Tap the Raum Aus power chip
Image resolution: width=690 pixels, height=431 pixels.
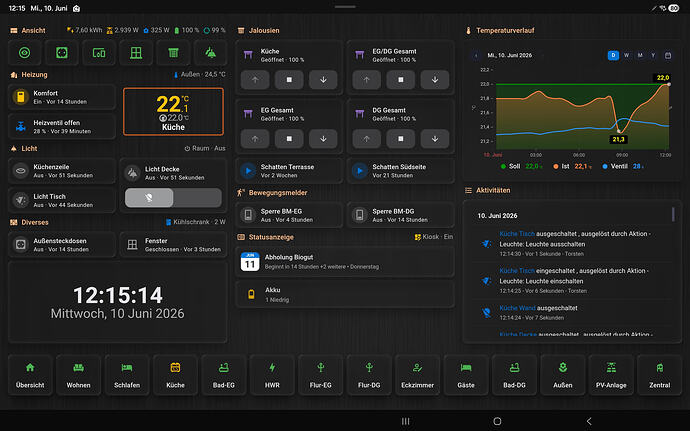click(205, 148)
